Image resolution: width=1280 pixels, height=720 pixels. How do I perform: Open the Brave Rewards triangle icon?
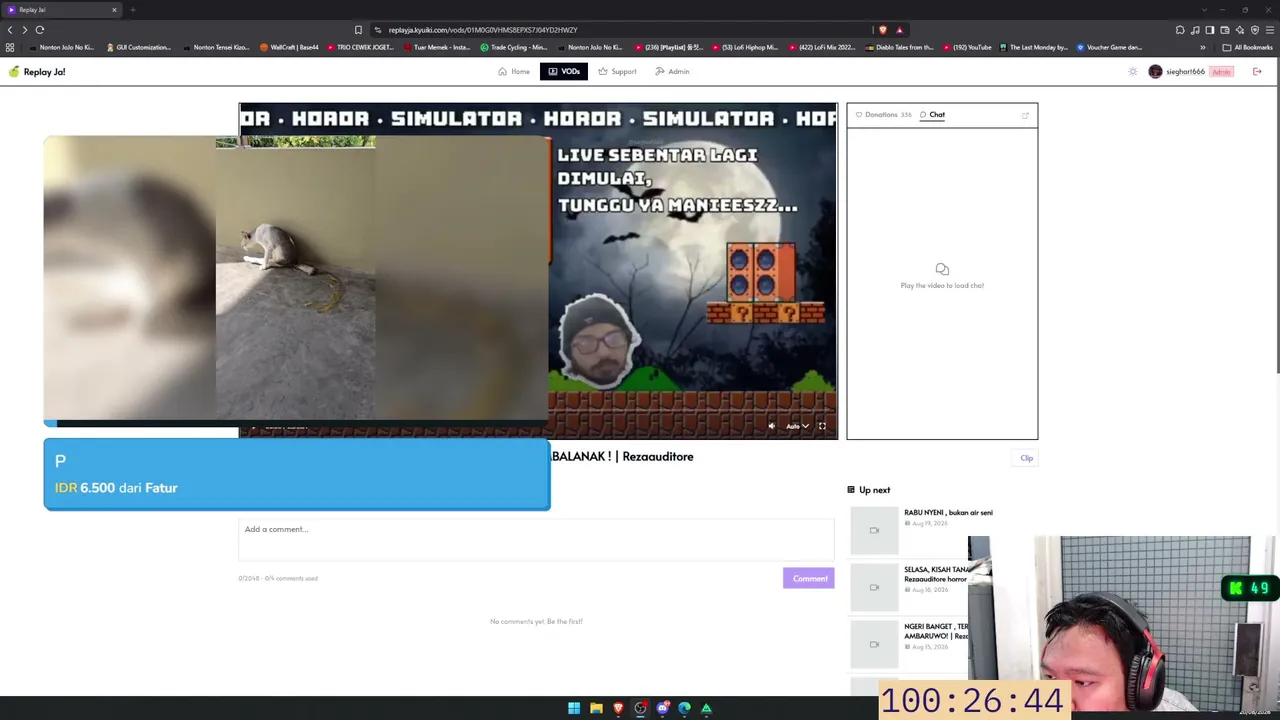pos(899,30)
